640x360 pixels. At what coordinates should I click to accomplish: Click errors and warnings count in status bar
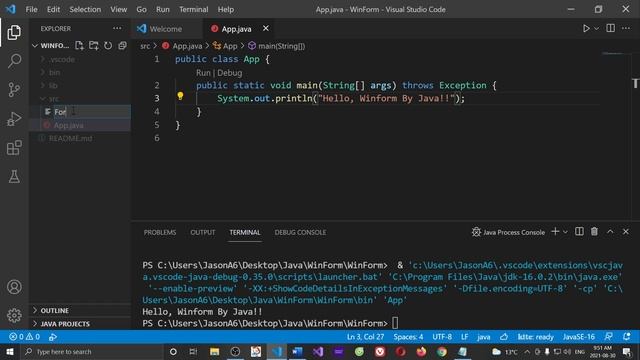(24, 337)
